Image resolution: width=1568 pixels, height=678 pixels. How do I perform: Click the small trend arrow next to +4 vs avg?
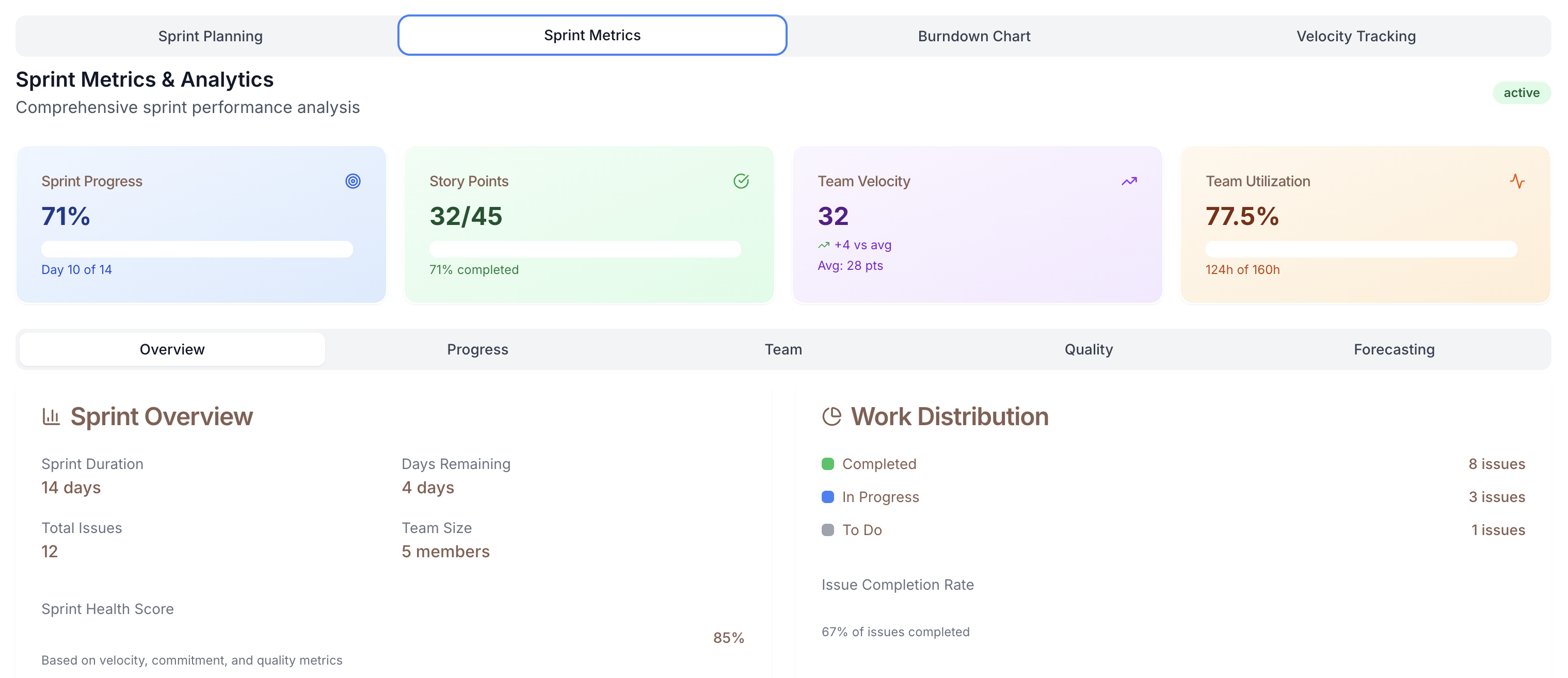[x=824, y=245]
